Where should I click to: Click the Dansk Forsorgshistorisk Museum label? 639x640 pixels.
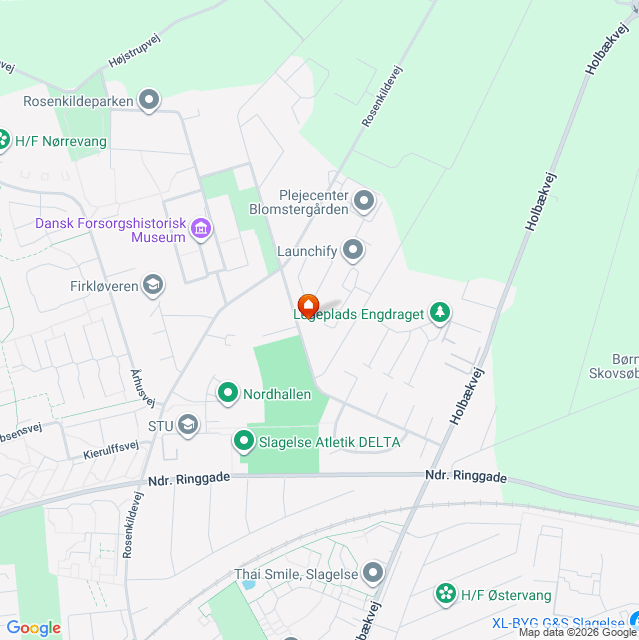pos(111,230)
